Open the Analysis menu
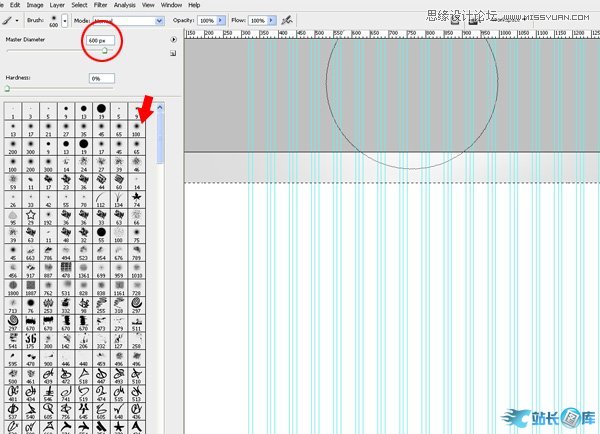This screenshot has width=600, height=434. coord(125,5)
